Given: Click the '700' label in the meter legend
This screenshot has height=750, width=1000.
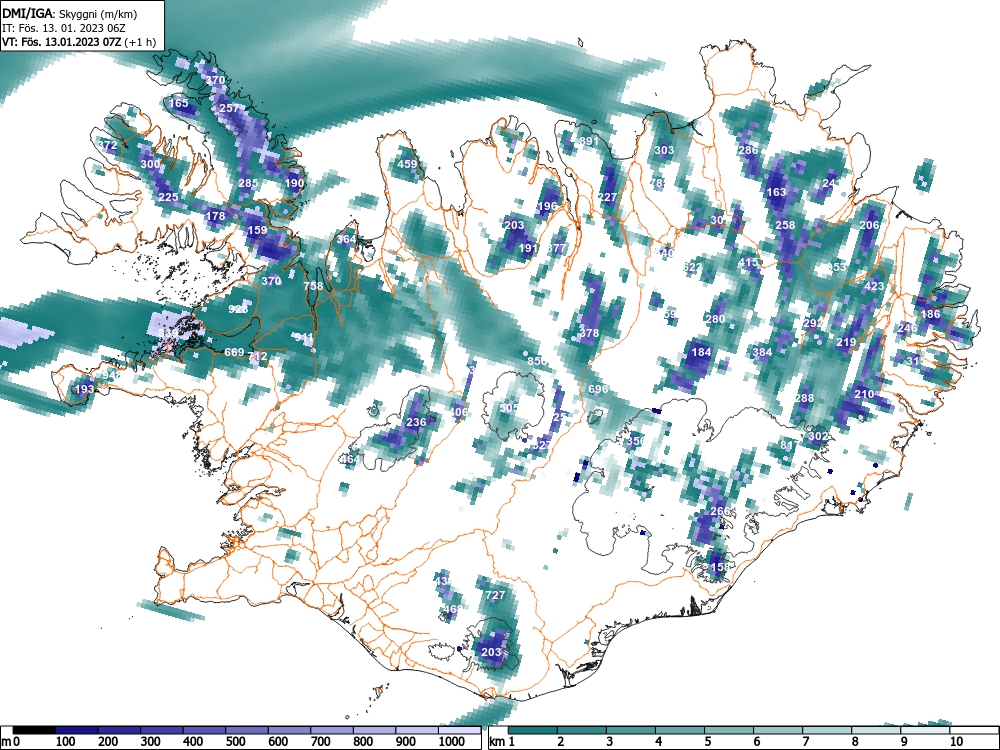Looking at the screenshot, I should point(320,742).
